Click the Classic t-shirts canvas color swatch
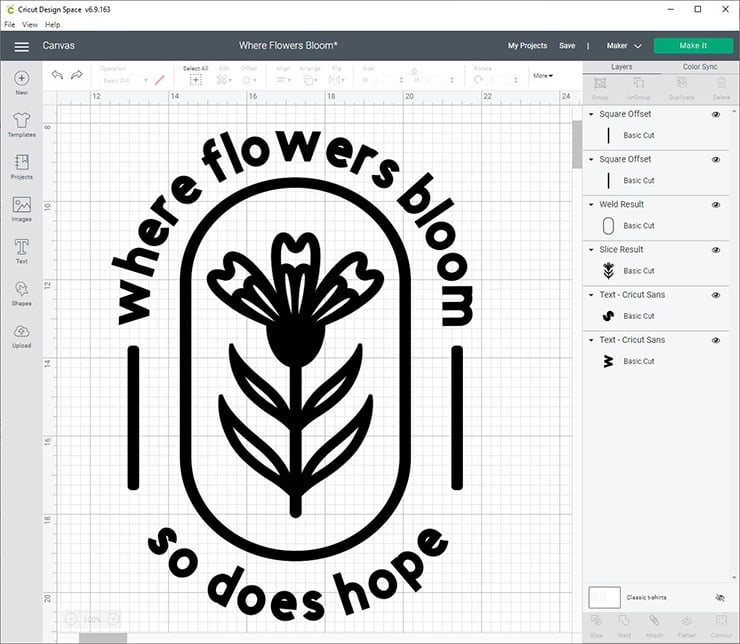 pyautogui.click(x=604, y=597)
